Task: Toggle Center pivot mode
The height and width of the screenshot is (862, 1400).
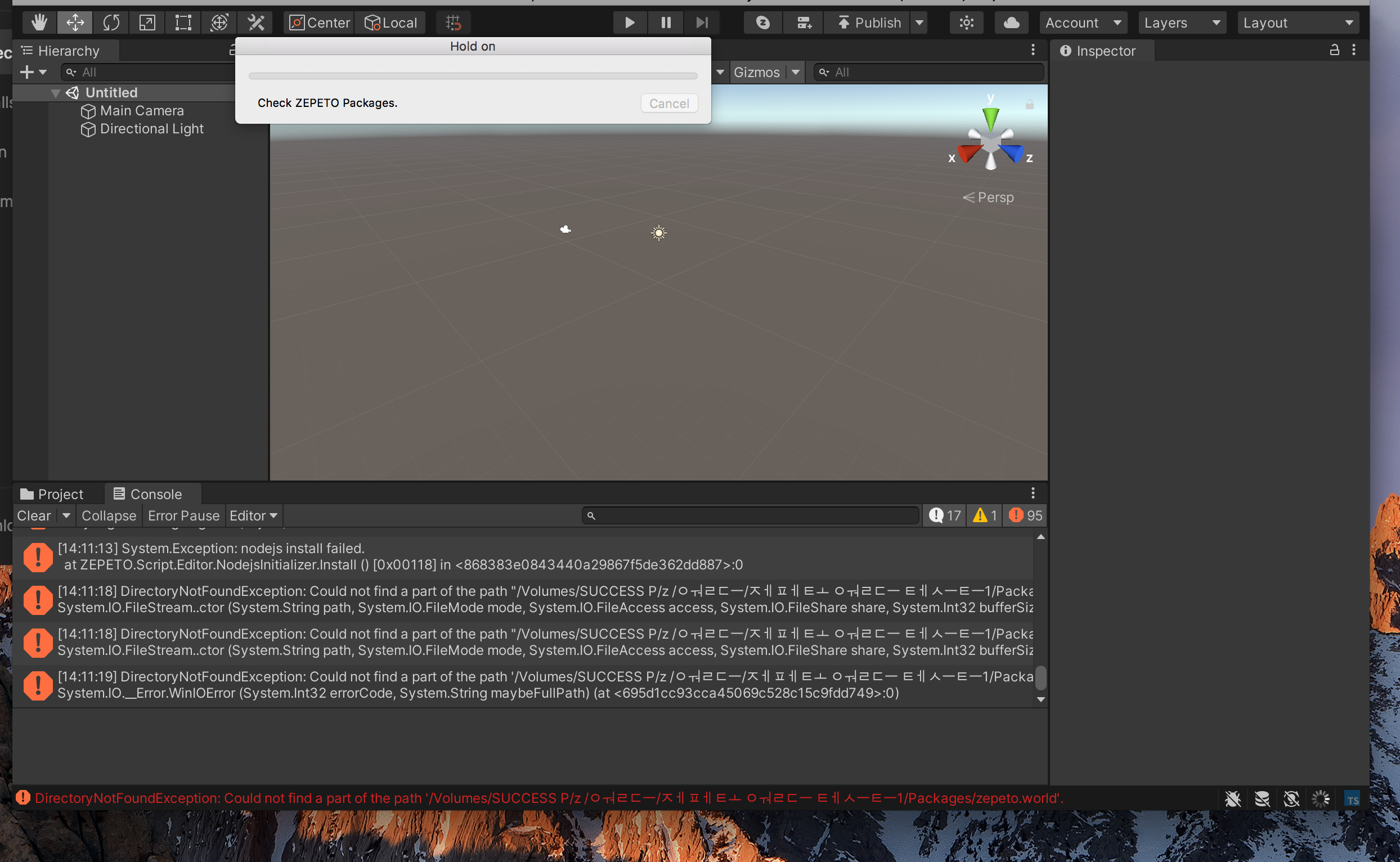Action: click(319, 23)
